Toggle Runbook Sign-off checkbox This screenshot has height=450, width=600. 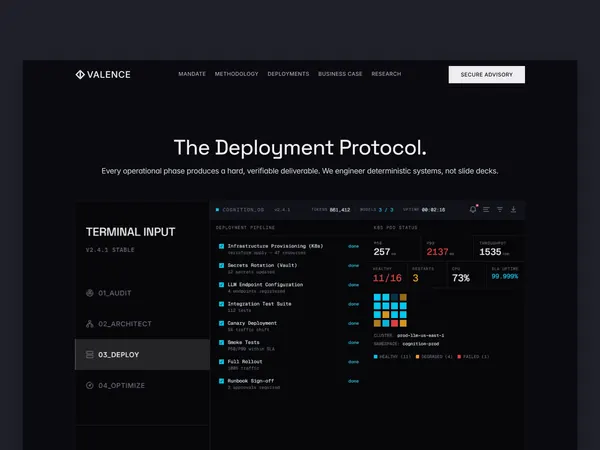pyautogui.click(x=221, y=381)
